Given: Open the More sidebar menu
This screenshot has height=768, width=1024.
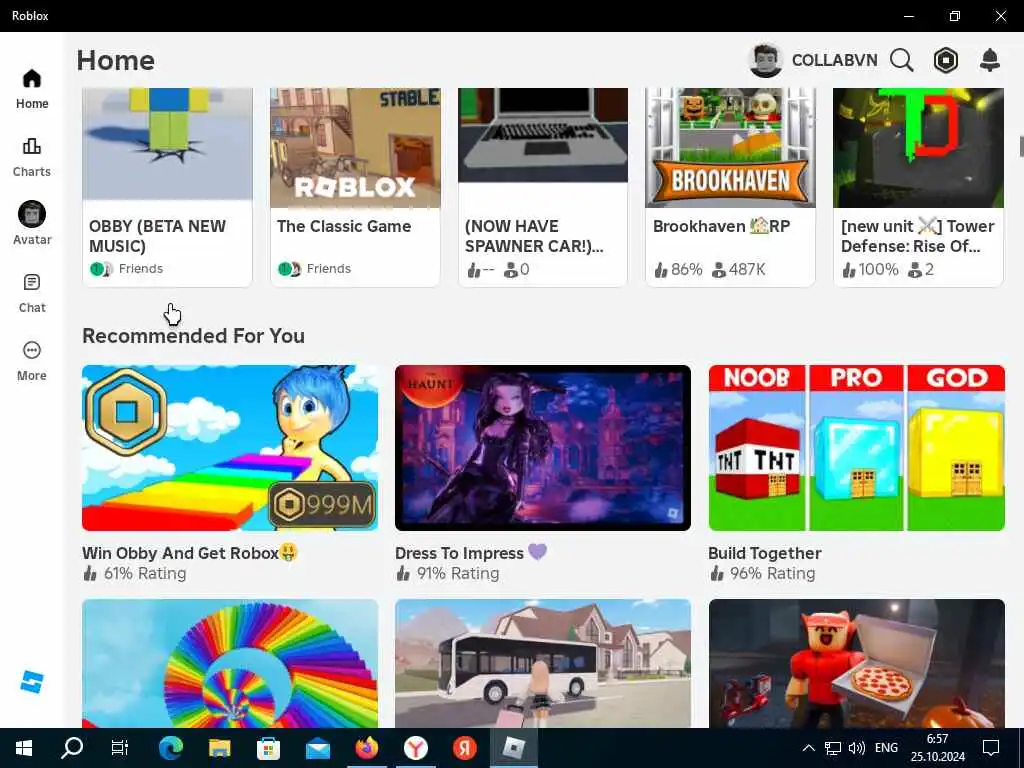Looking at the screenshot, I should click(31, 360).
